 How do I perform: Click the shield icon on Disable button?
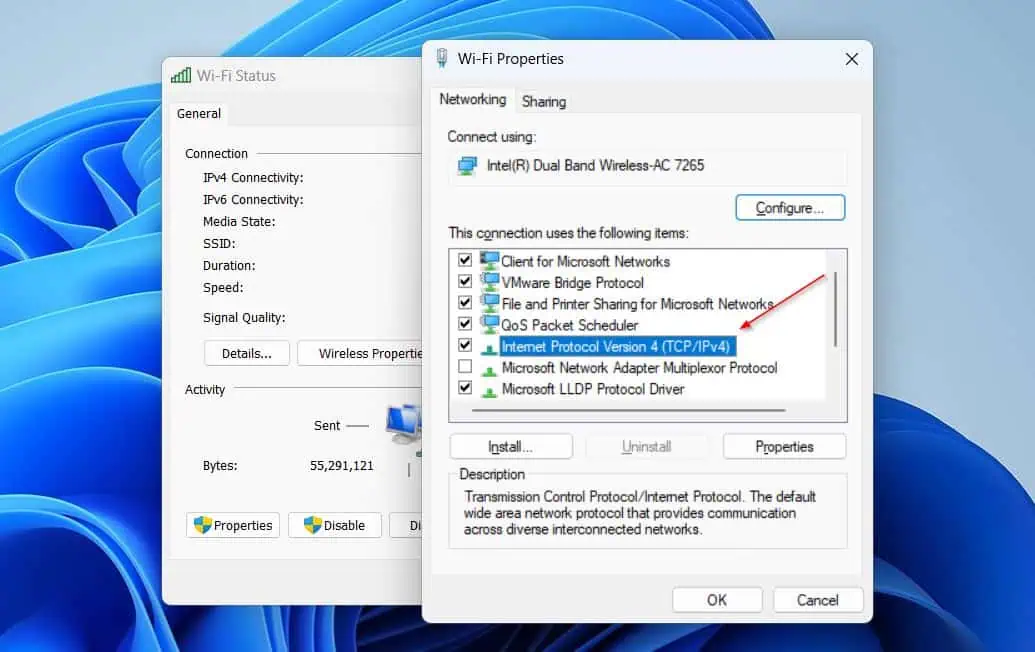point(312,525)
